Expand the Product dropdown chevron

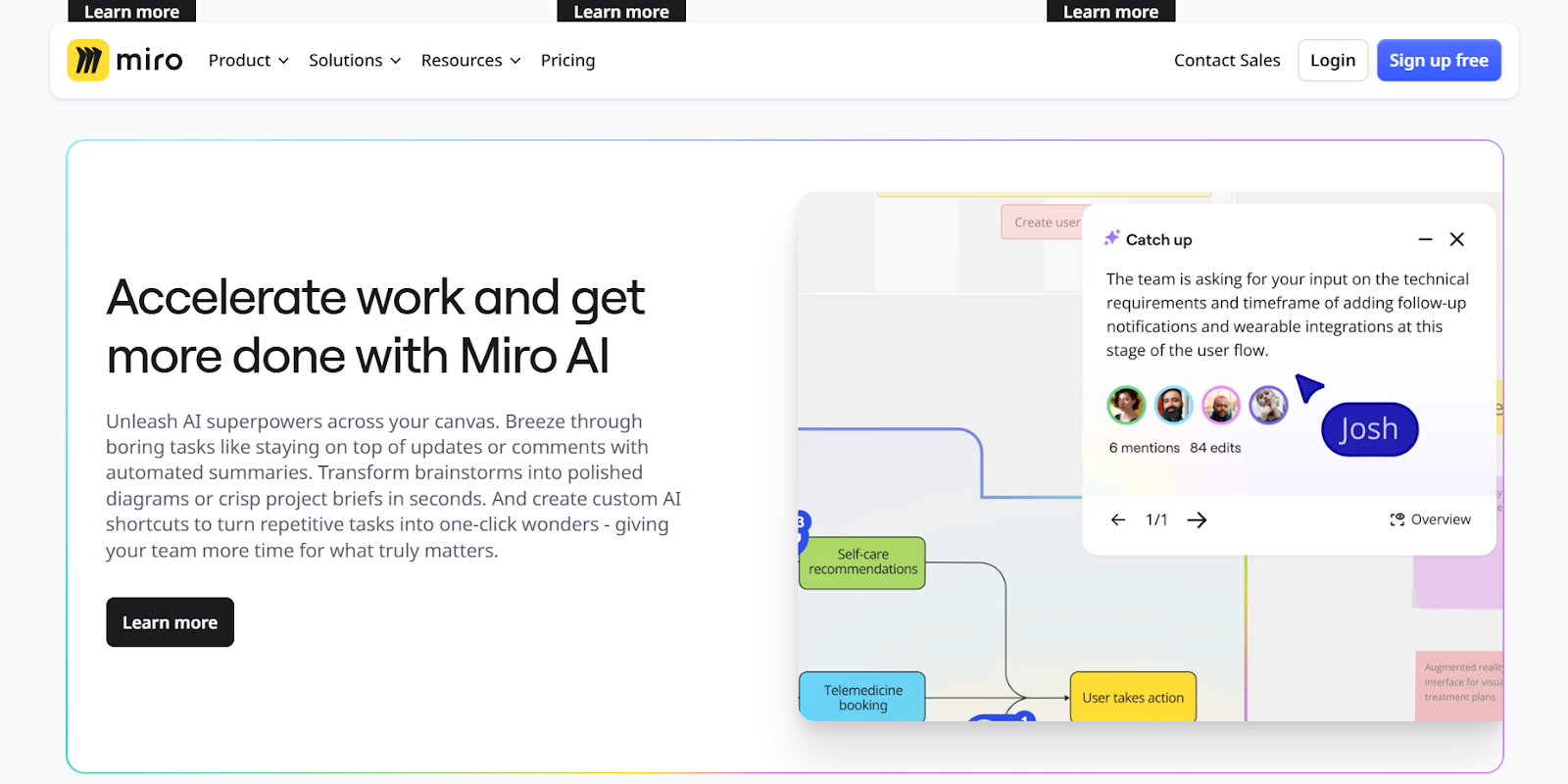coord(283,61)
